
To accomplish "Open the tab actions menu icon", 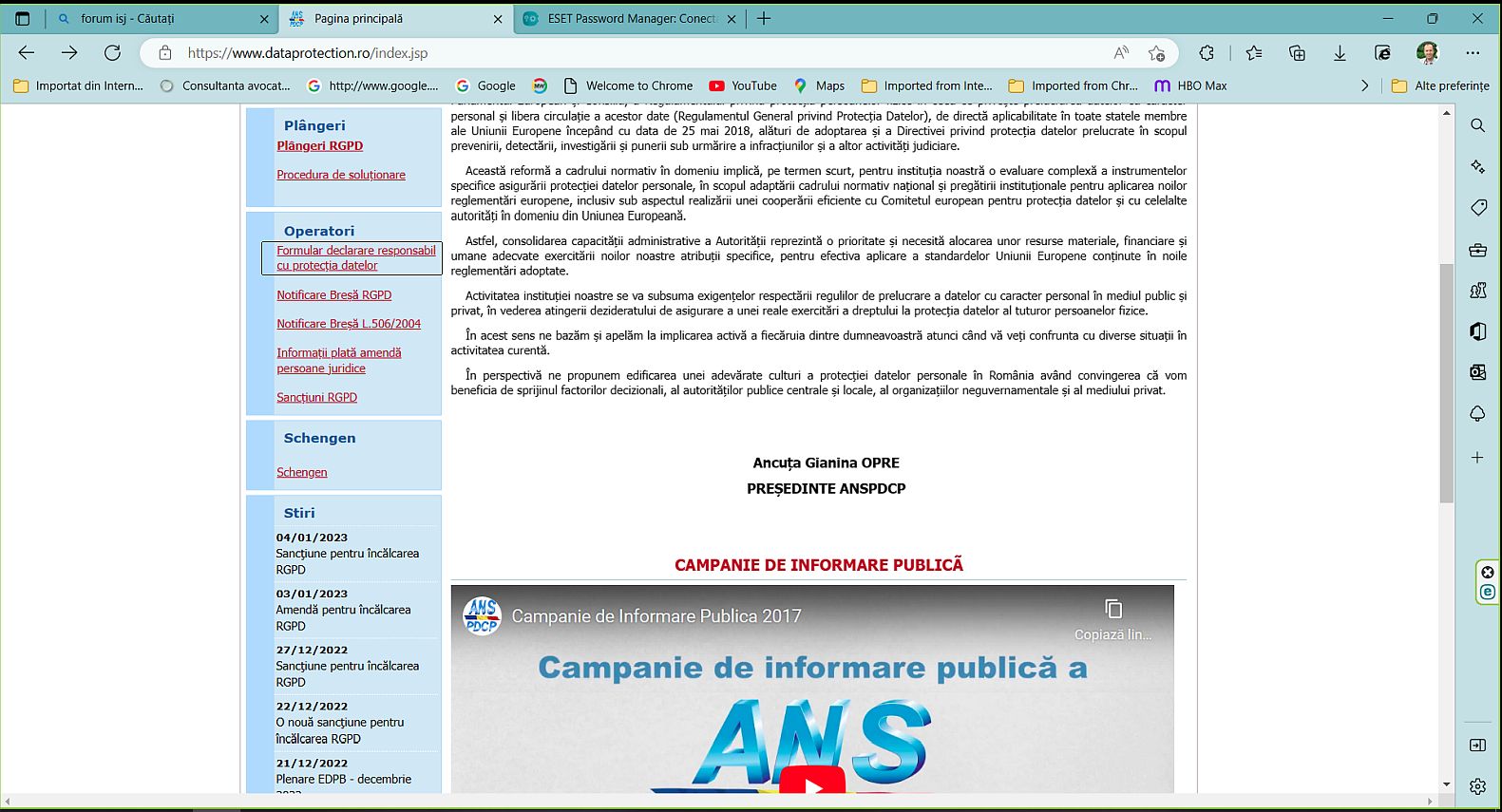I will click(23, 18).
